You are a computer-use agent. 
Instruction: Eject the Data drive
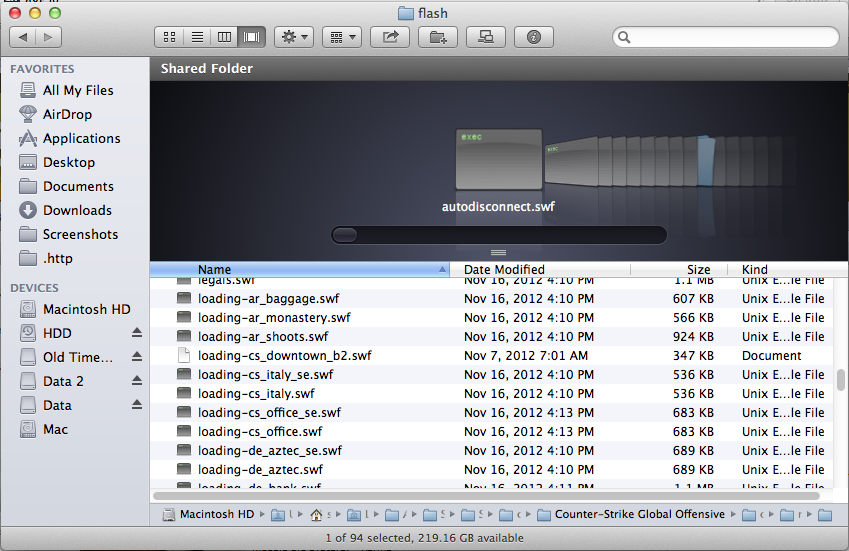[x=137, y=404]
